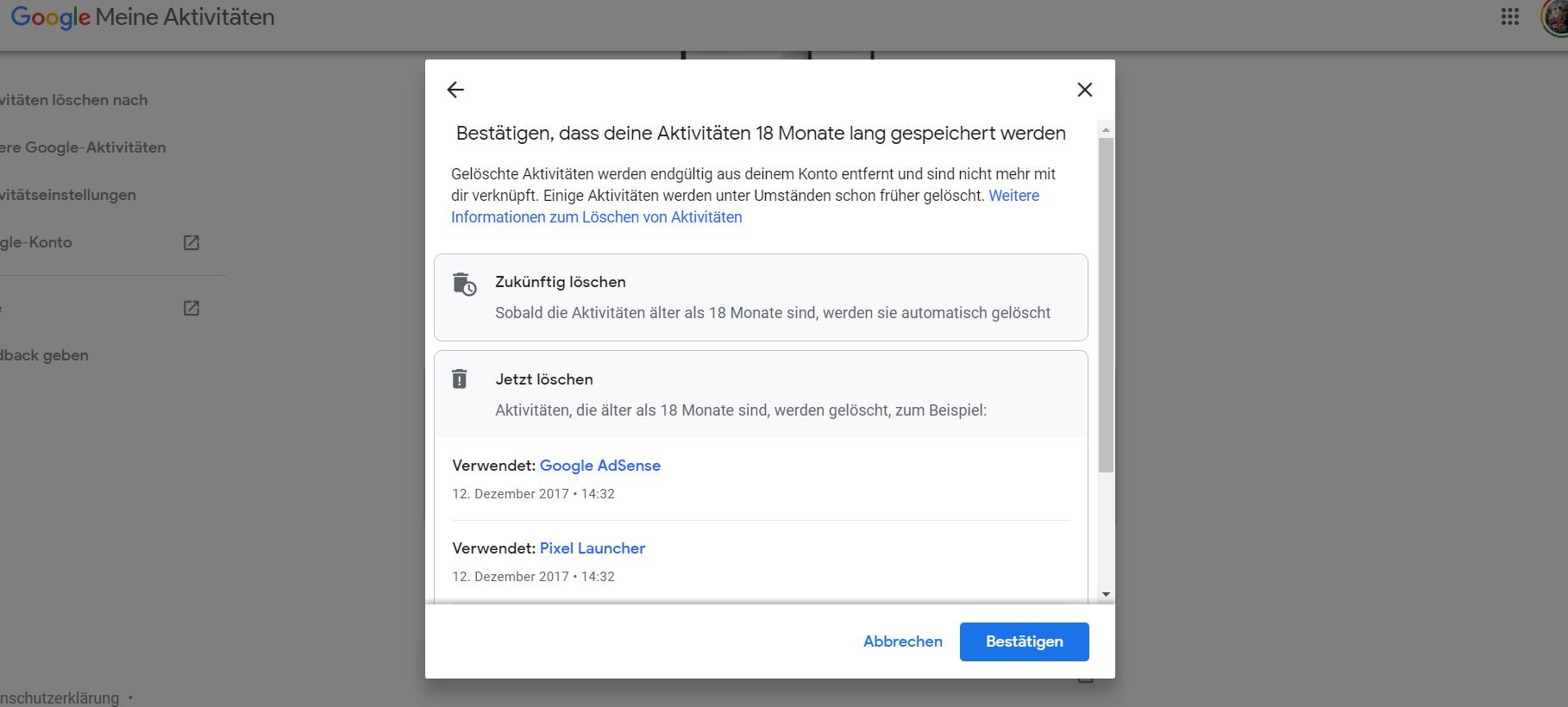Click the dialog scrollbar down arrow
1568x707 pixels.
tap(1106, 594)
